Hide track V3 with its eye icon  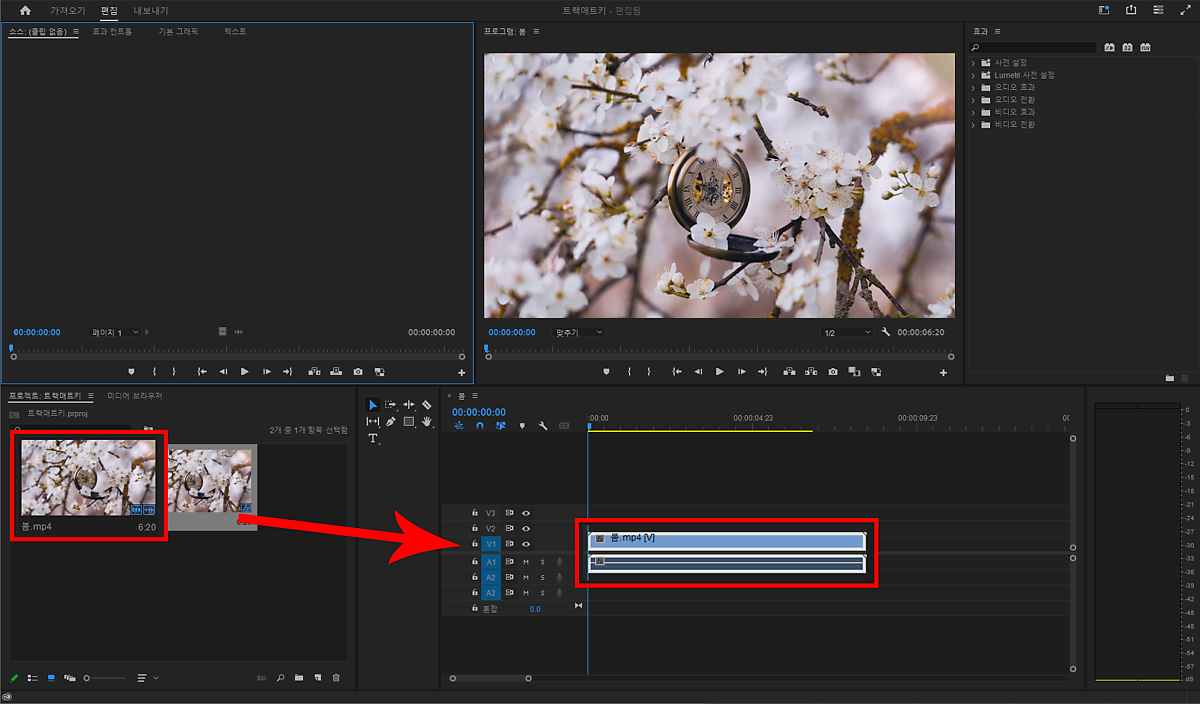[x=526, y=513]
